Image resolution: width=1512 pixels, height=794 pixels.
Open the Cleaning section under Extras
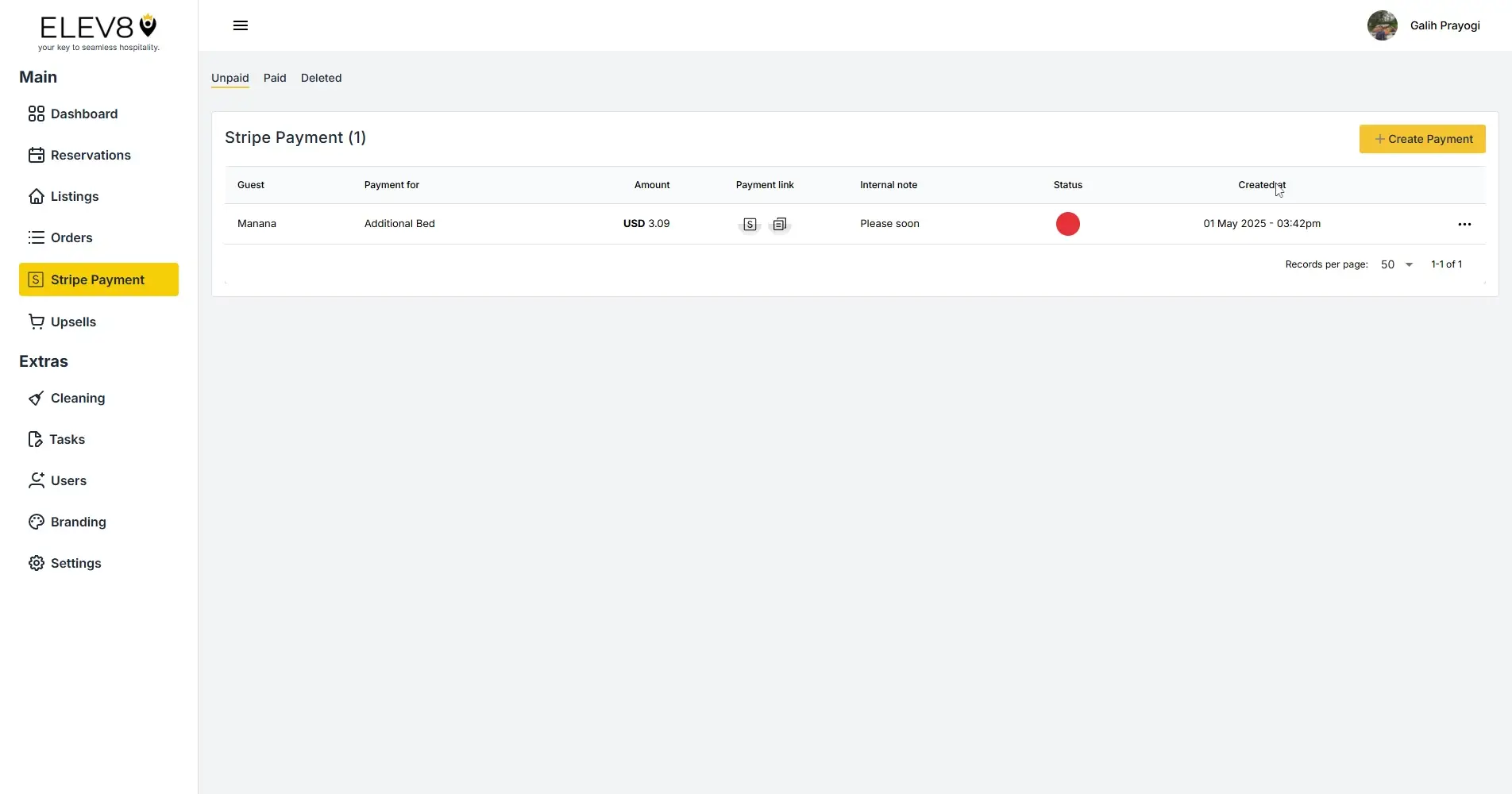[77, 398]
